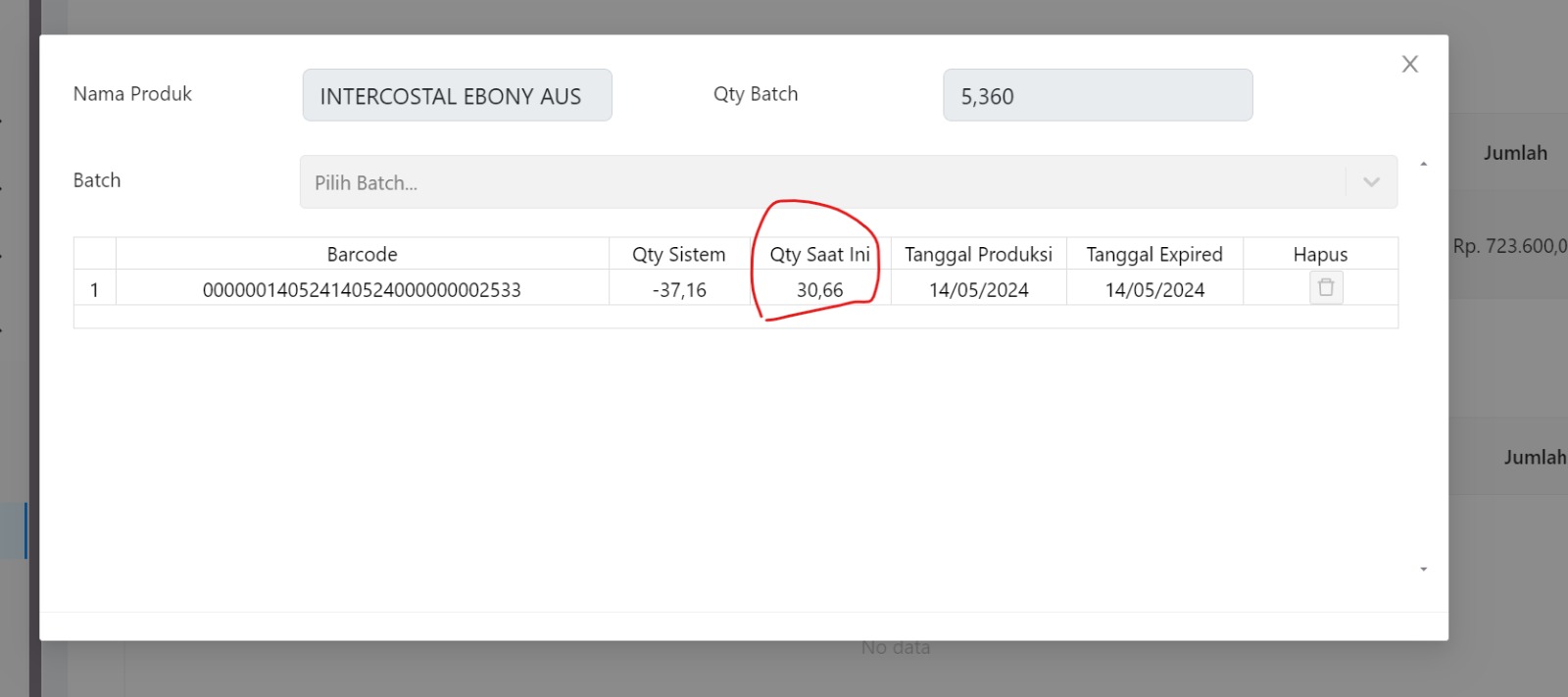This screenshot has height=697, width=1568.
Task: Delete the batch row with trash icon
Action: [x=1325, y=288]
